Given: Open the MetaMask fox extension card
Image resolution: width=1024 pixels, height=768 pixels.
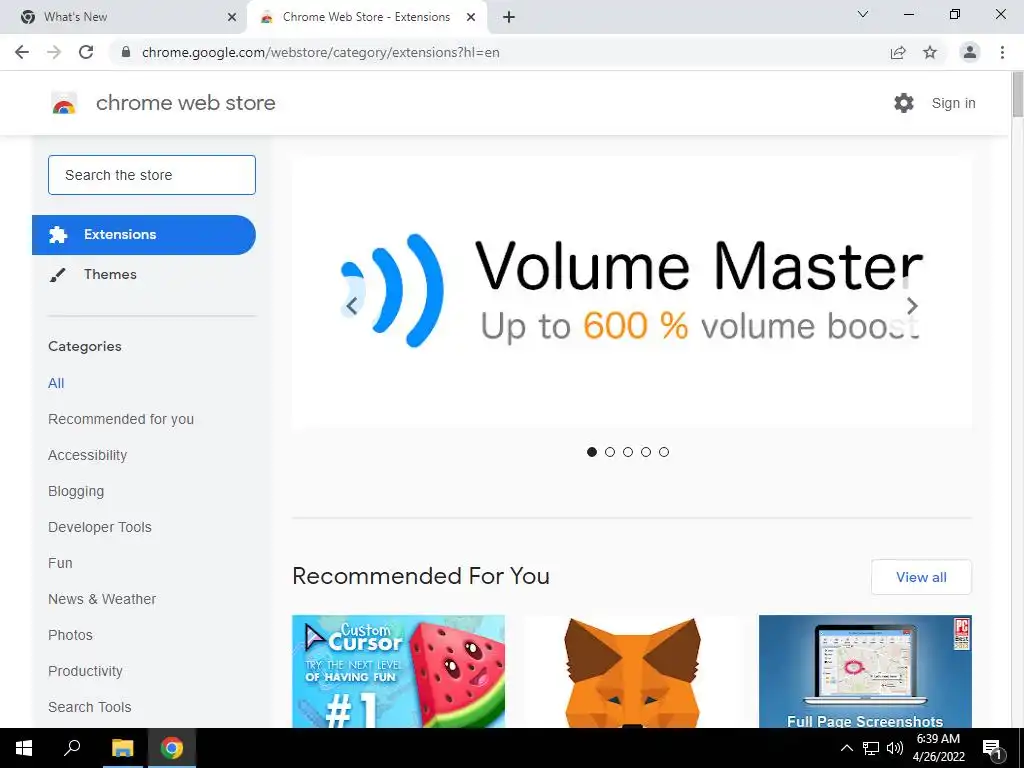Looking at the screenshot, I should tap(632, 671).
